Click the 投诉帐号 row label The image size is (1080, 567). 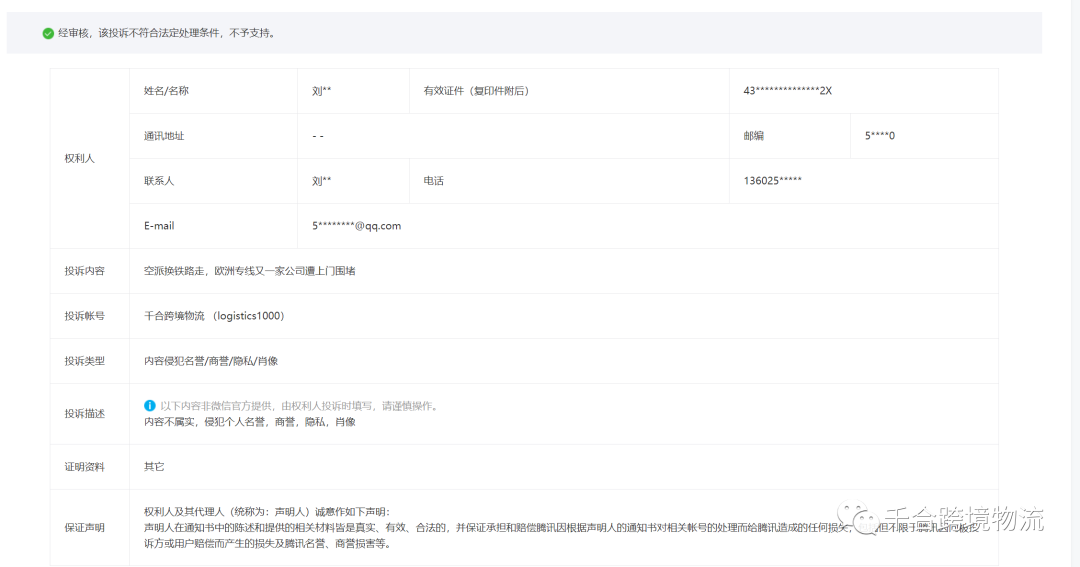pyautogui.click(x=85, y=316)
